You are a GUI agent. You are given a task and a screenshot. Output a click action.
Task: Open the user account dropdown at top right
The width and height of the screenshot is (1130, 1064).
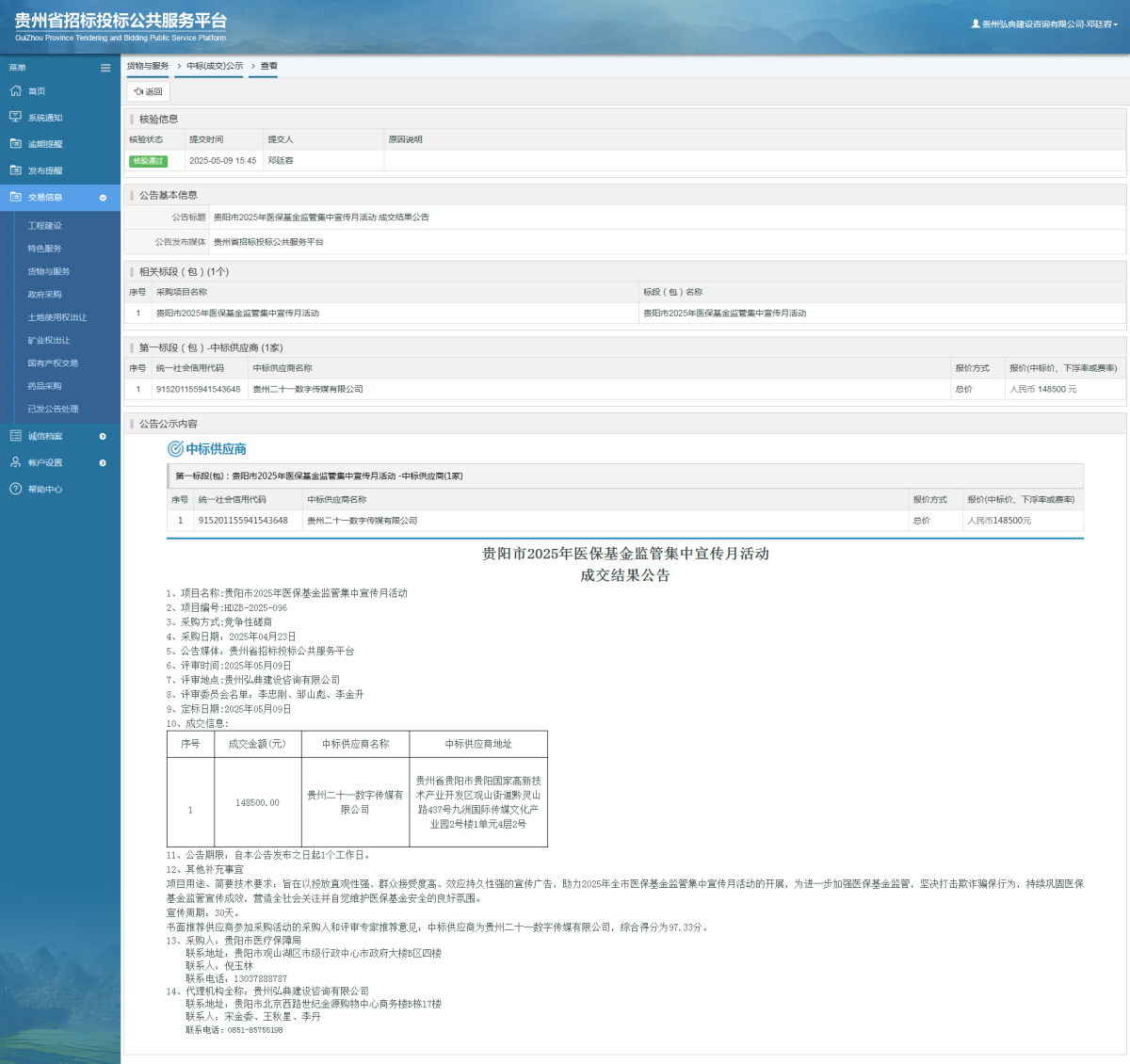point(1044,24)
